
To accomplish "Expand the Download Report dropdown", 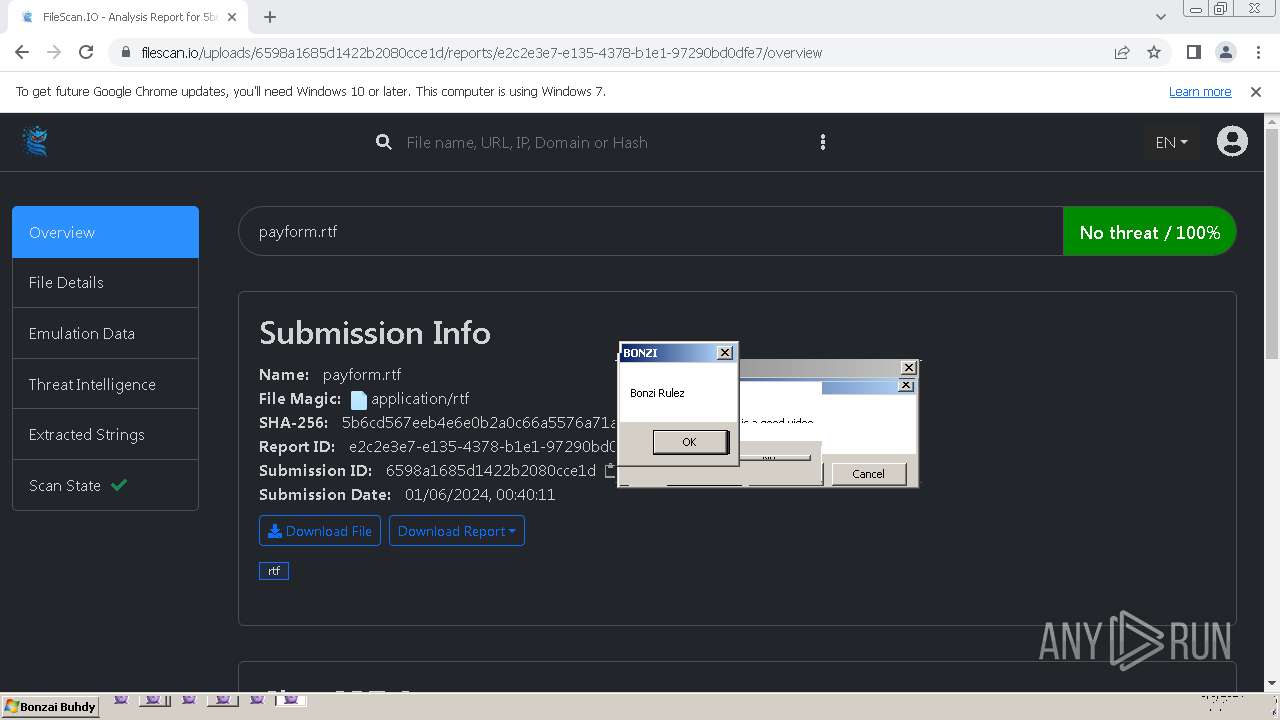I will 457,531.
